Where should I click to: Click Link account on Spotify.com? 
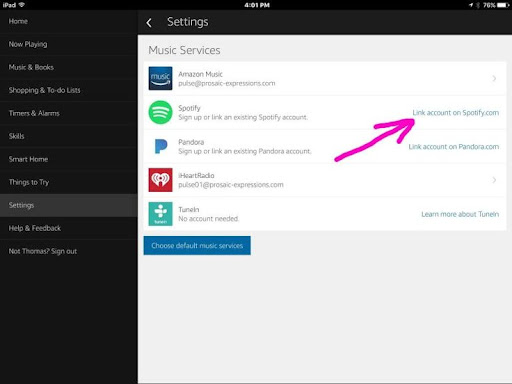click(456, 113)
